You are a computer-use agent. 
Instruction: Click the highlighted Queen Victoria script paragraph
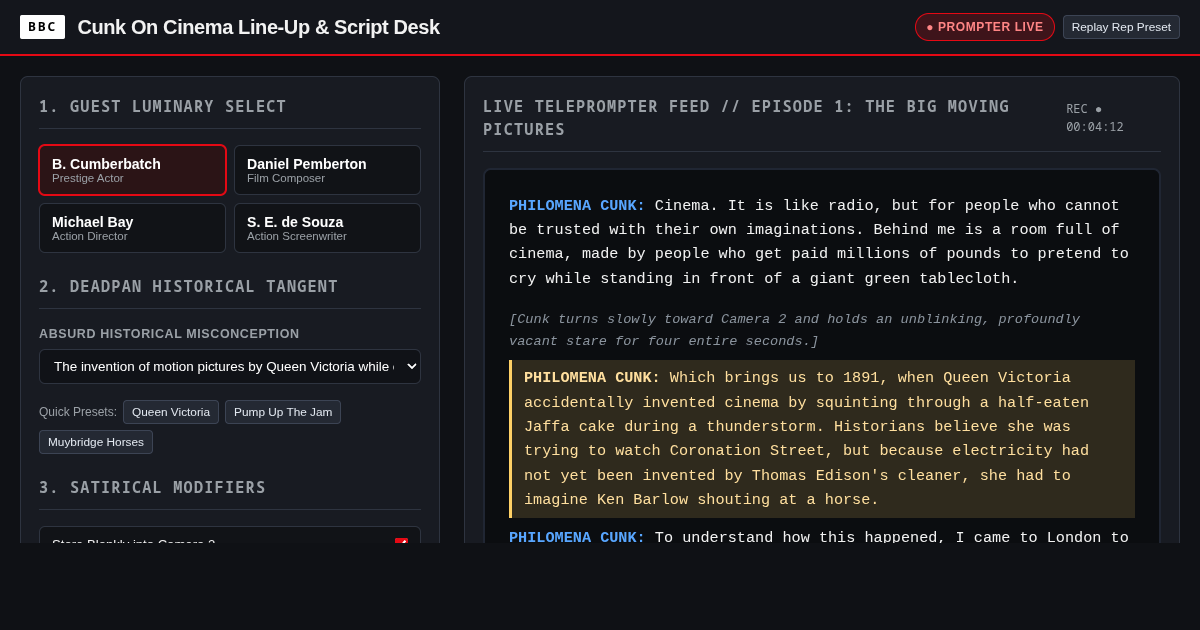coord(822,439)
